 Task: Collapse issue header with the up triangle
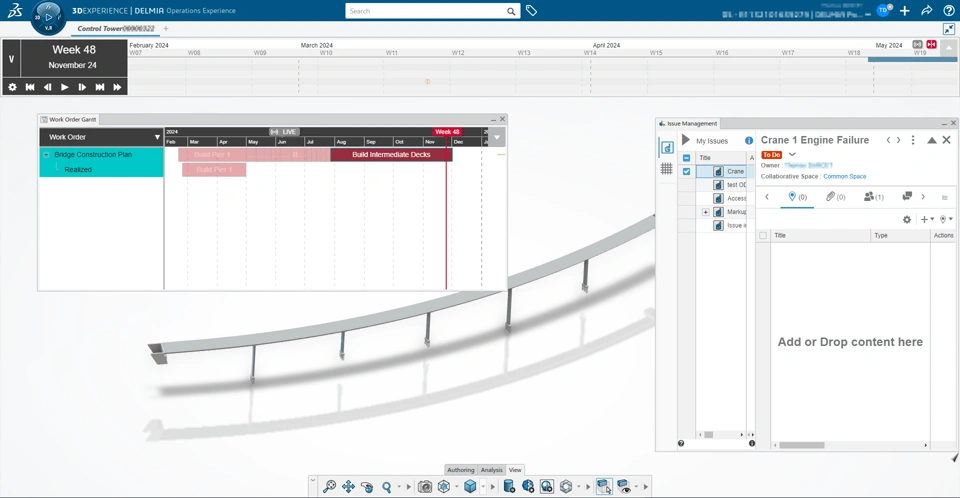tap(932, 140)
